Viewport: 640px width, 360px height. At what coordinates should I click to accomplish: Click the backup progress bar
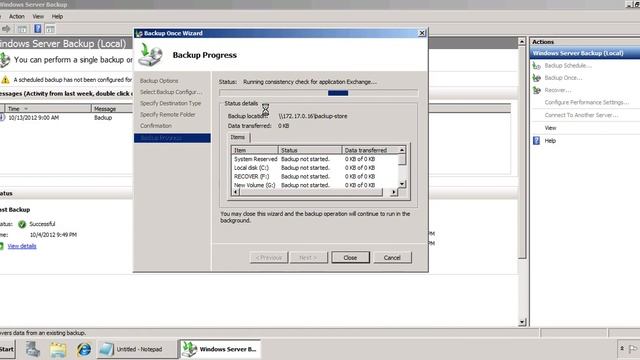[318, 93]
